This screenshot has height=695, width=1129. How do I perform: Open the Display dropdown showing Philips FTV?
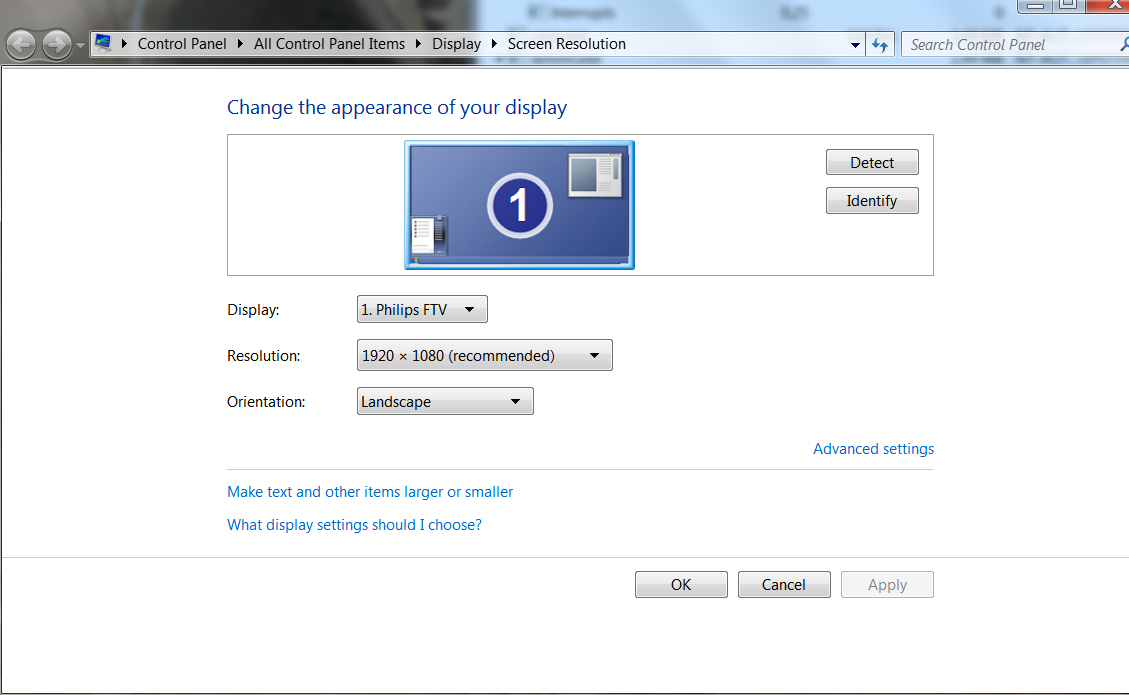422,309
